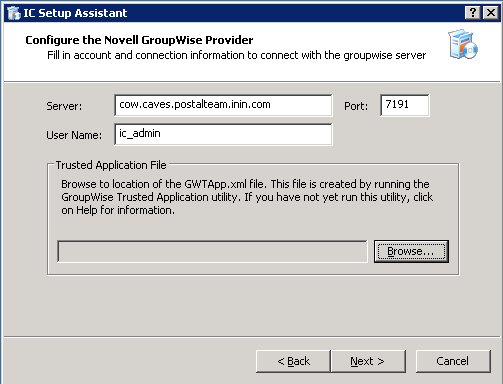Click the subtitle about connecting to groupwise server
This screenshot has height=384, width=503.
237,55
